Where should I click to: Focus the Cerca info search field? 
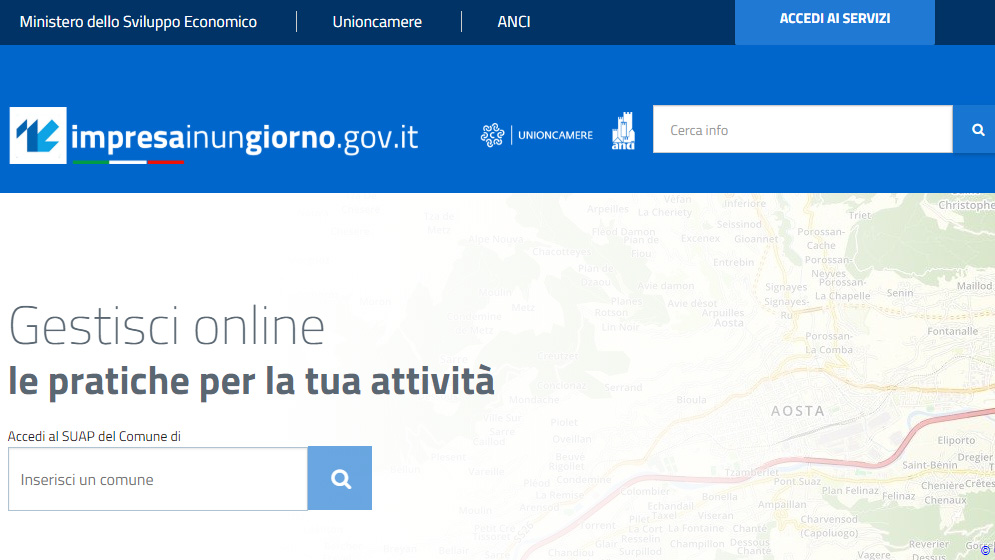803,130
